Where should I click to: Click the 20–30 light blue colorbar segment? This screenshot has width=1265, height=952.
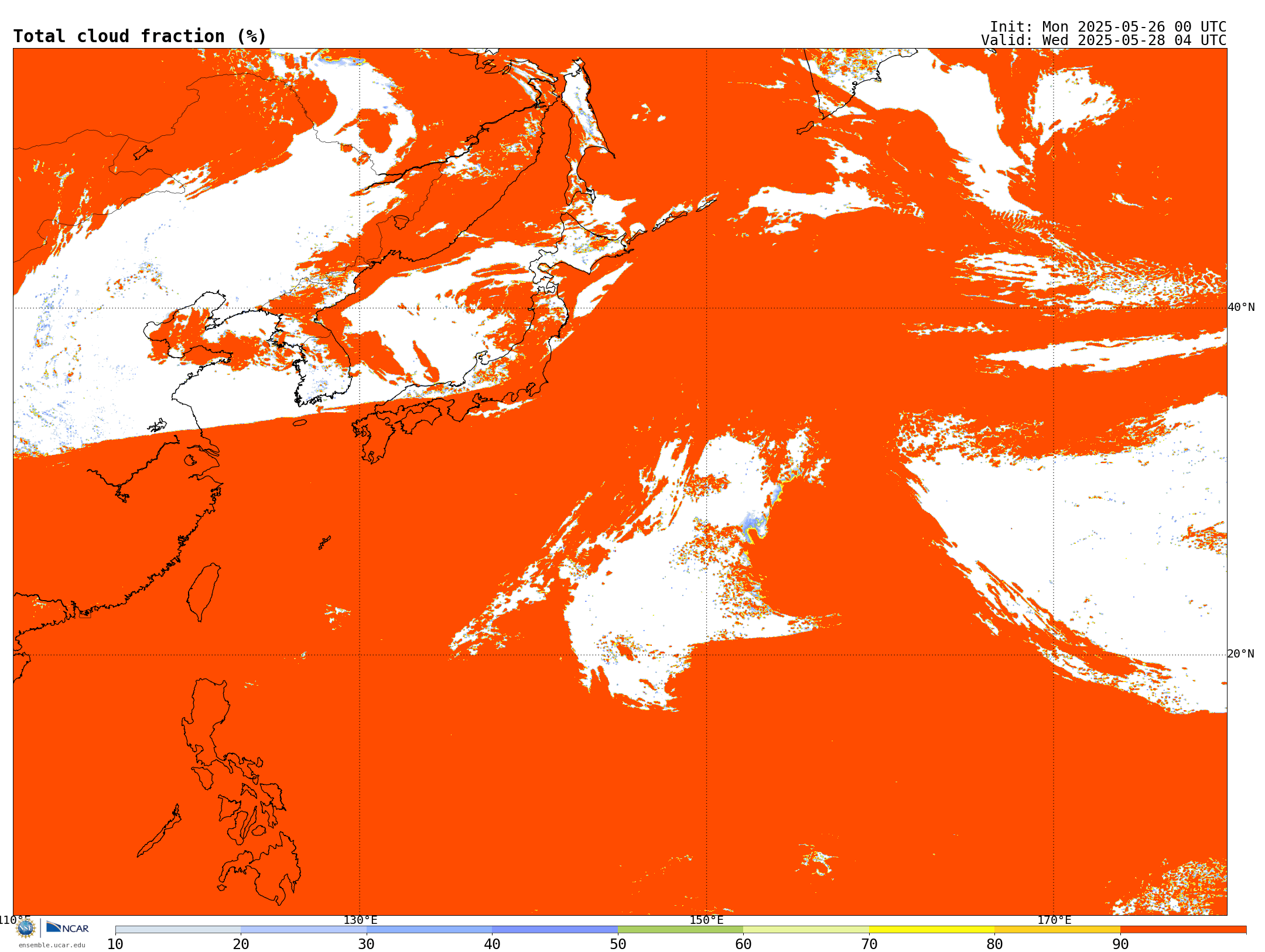click(x=303, y=930)
